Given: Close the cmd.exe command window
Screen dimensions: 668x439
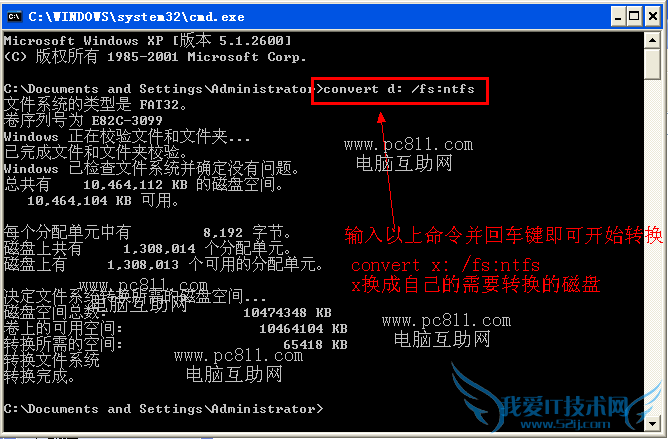Looking at the screenshot, I should (x=653, y=17).
